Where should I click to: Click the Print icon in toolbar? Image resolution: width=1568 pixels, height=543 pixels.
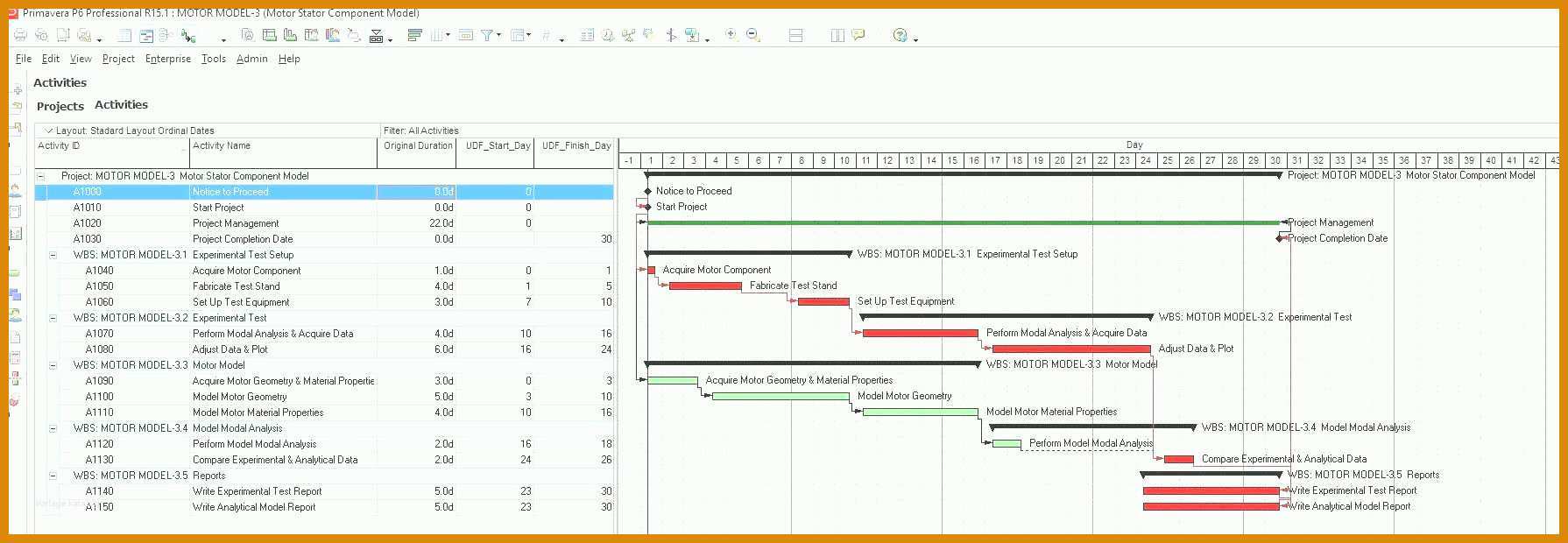click(x=20, y=35)
